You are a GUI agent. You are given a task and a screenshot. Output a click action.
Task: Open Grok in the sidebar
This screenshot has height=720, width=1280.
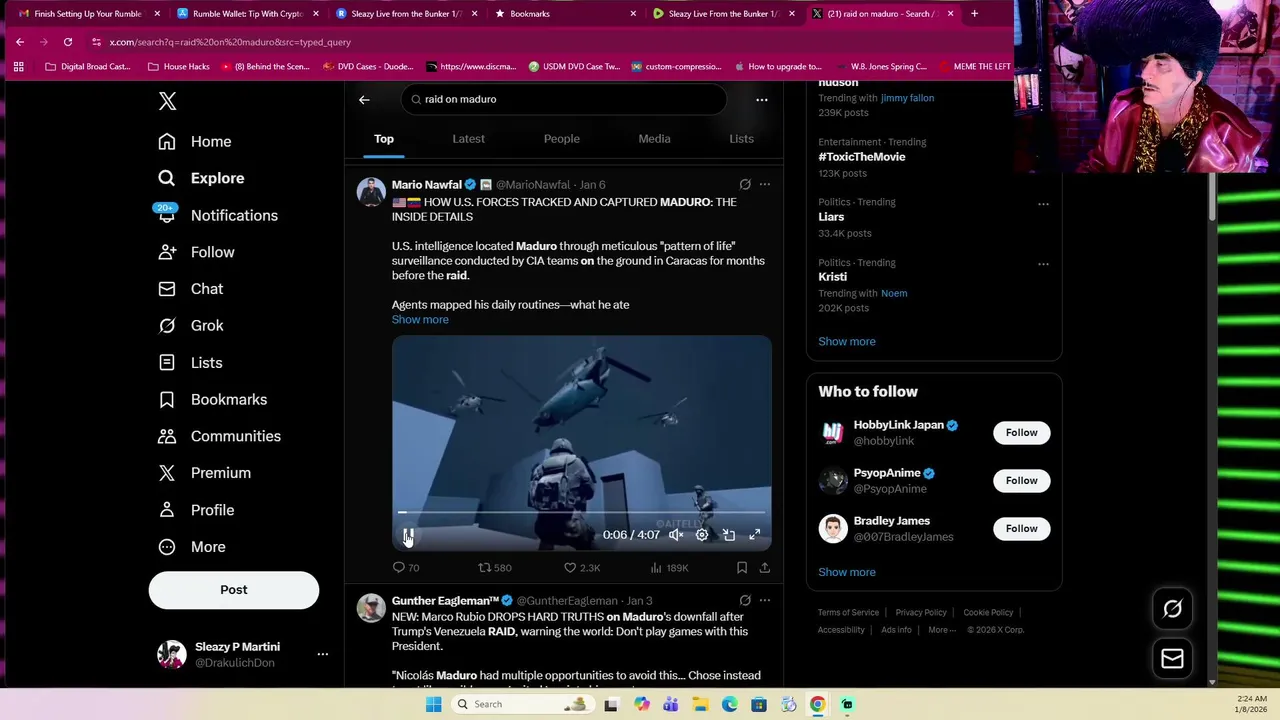tap(190, 326)
